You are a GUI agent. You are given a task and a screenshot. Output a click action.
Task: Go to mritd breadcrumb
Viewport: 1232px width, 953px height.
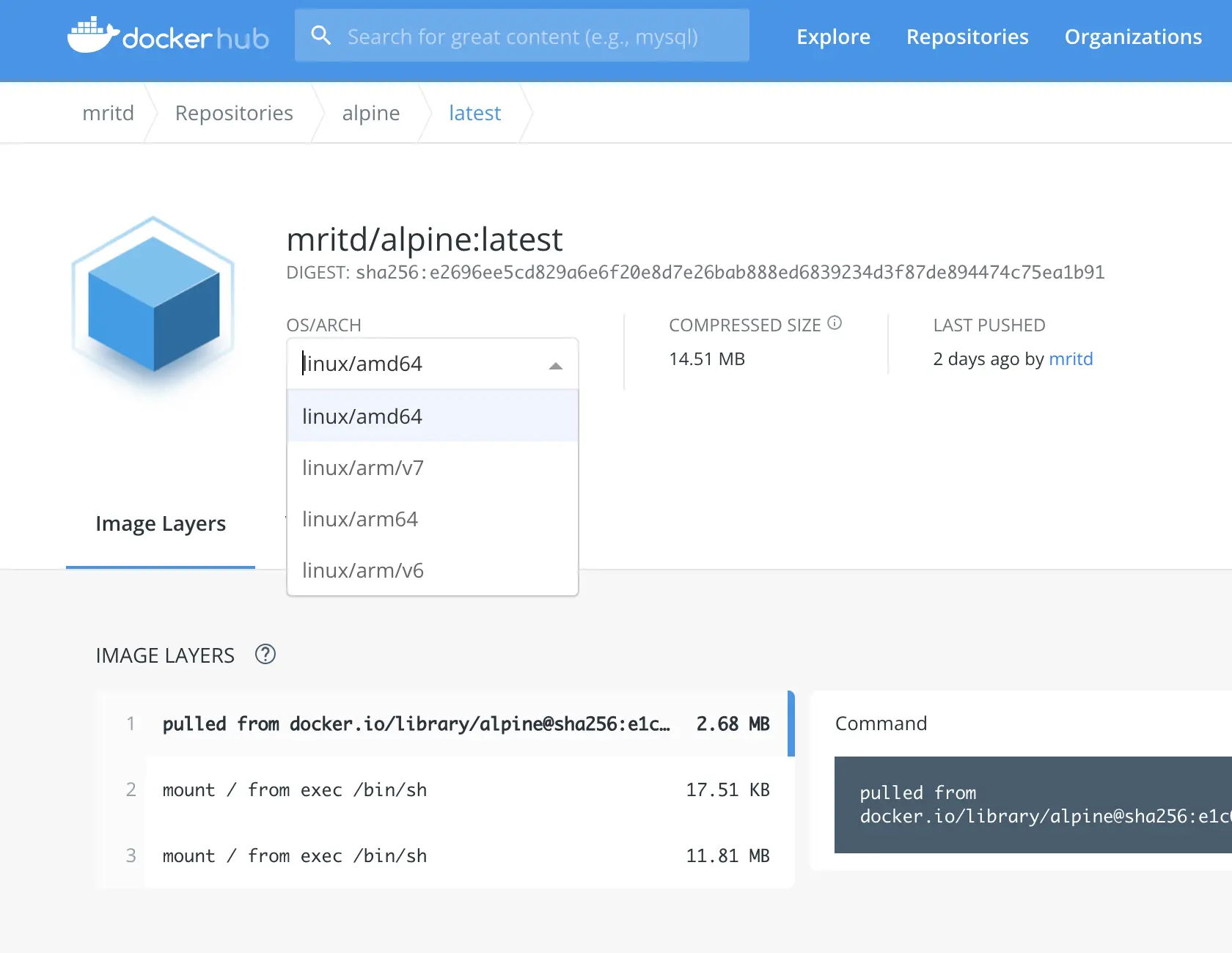click(x=108, y=113)
